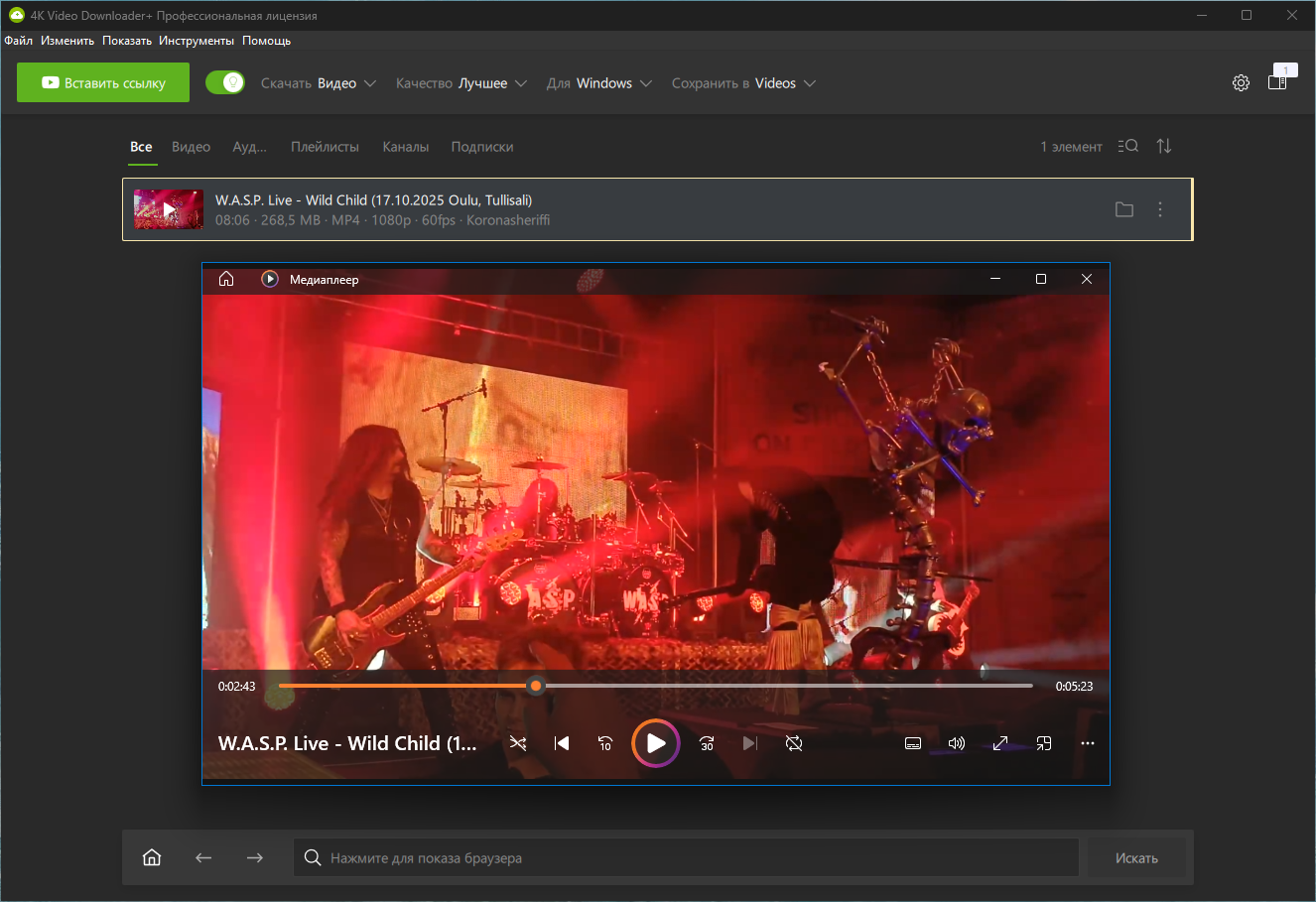Click the Media Player app icon
Viewport: 1316px width, 902px height.
point(270,279)
